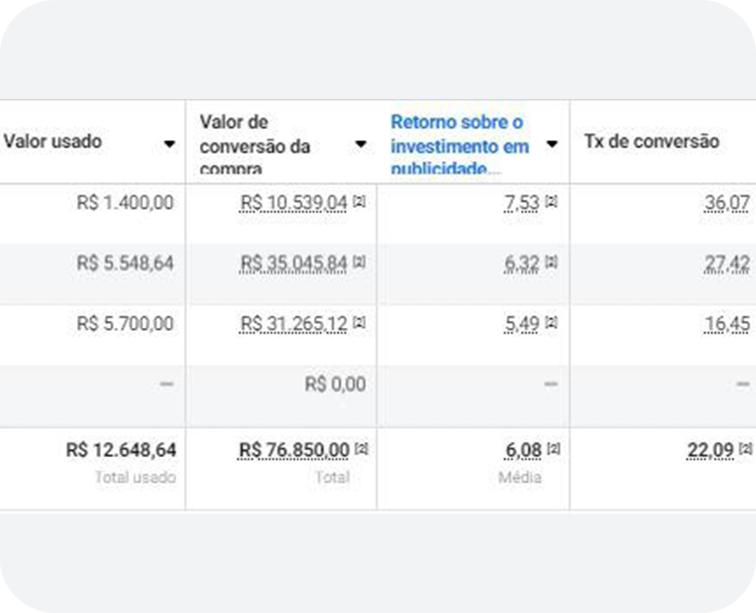
Task: Click the 36,07 conversion rate value
Action: (x=727, y=203)
